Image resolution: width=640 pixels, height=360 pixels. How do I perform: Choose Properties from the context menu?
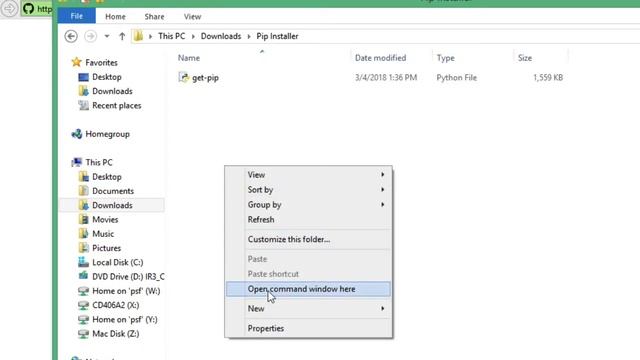pyautogui.click(x=308, y=328)
